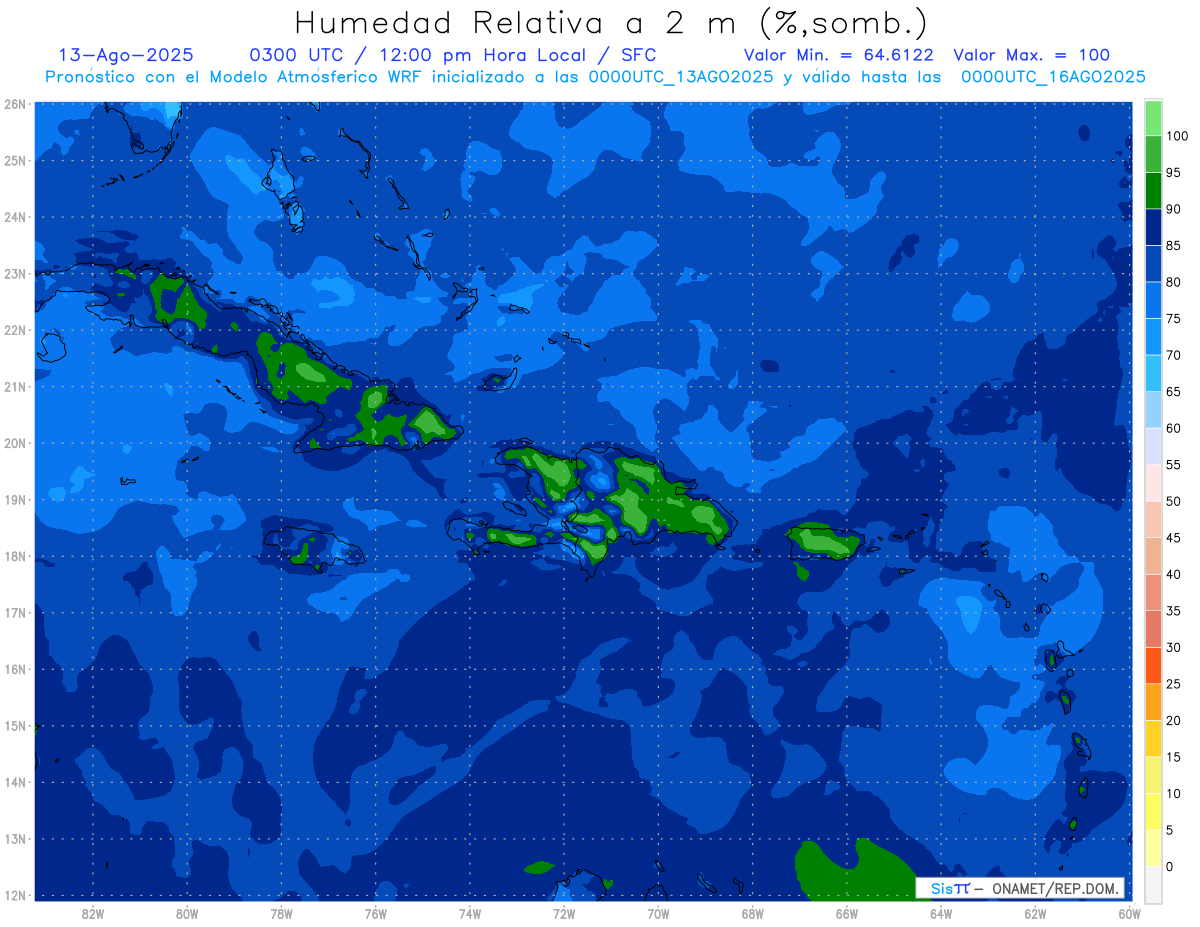Click the longitude label '60W'
The height and width of the screenshot is (927, 1200).
tap(1129, 913)
